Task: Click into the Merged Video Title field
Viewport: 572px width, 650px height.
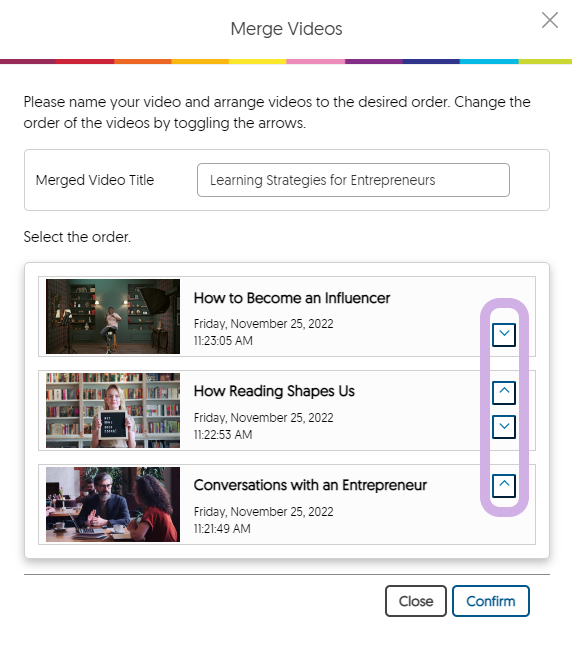Action: 353,180
